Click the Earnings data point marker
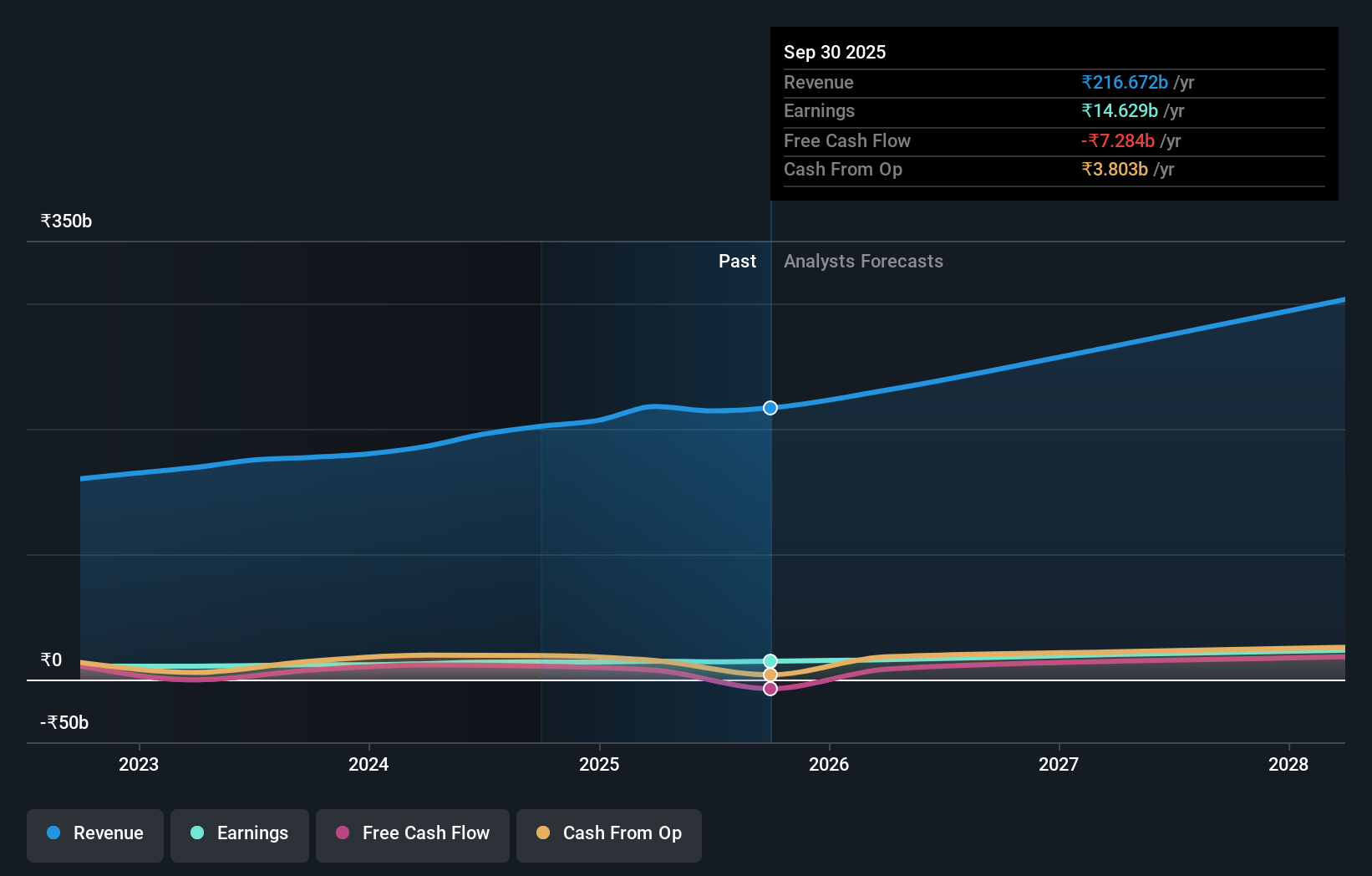1372x876 pixels. [x=770, y=660]
